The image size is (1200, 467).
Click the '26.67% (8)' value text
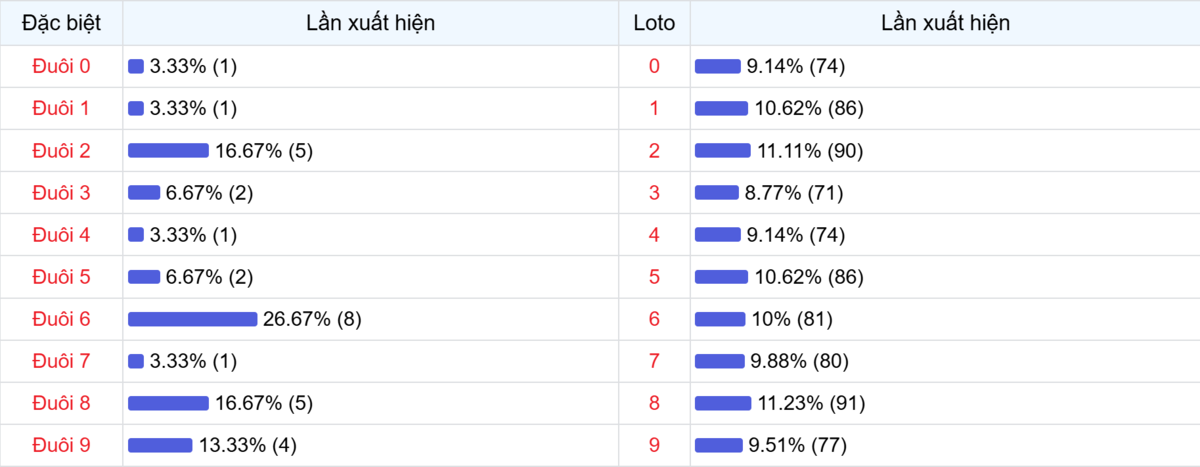[x=312, y=319]
